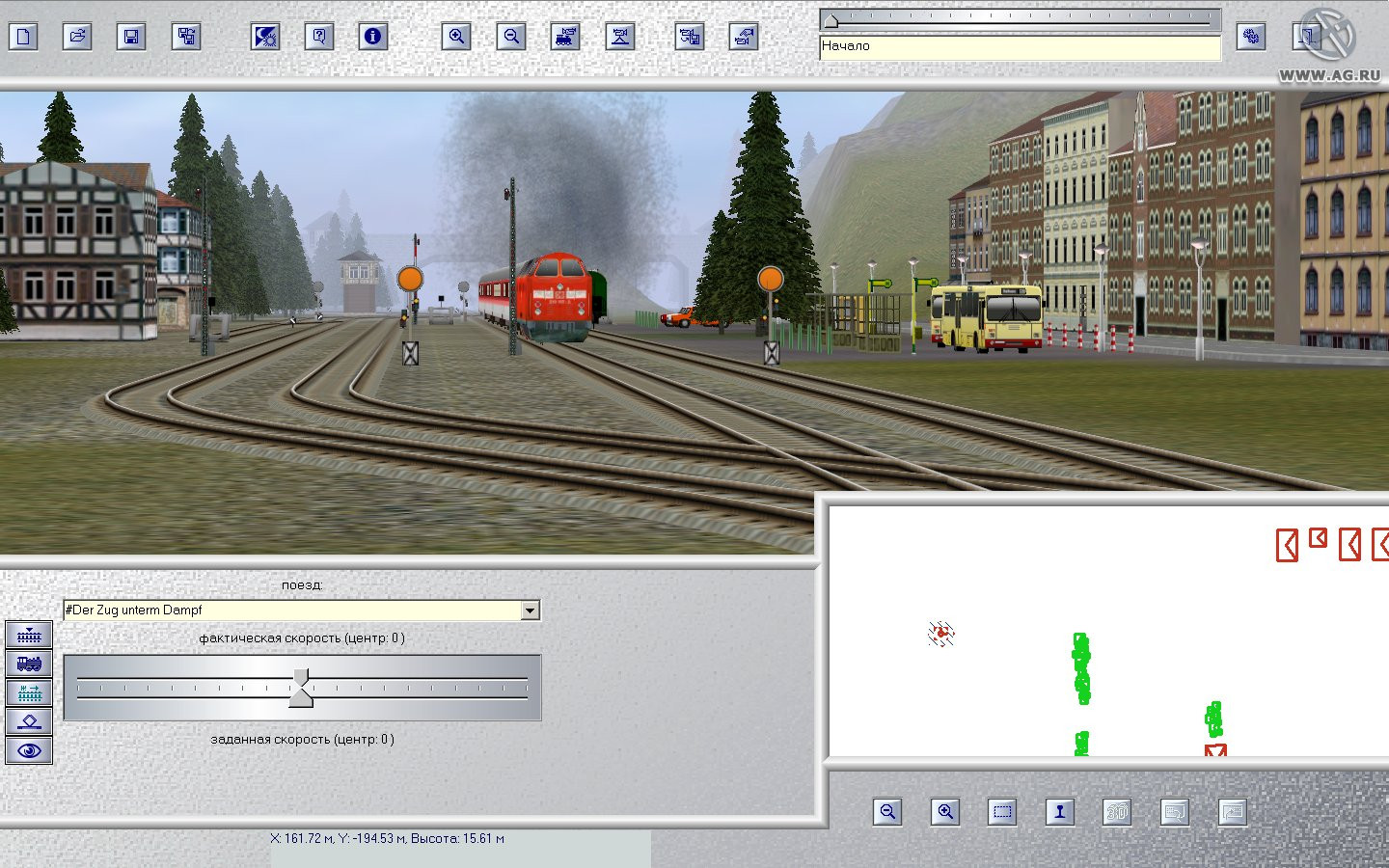Click the "#Der Zug unterm Dampf" combo box
This screenshot has height=868, width=1389.
301,610
